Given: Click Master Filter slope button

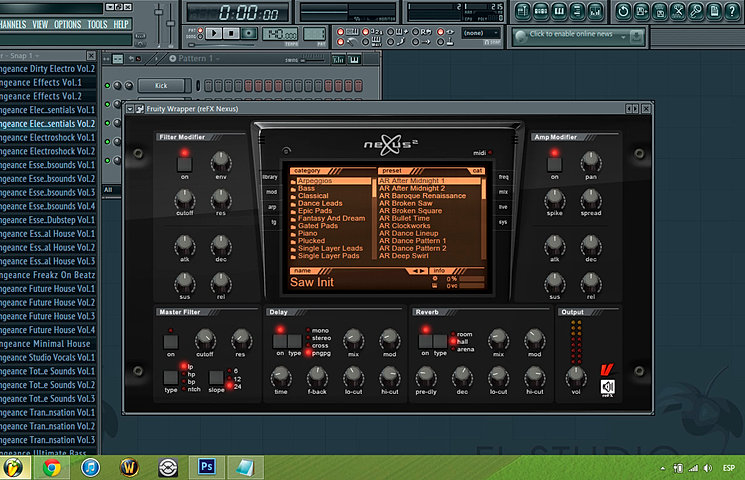Looking at the screenshot, I should 216,377.
